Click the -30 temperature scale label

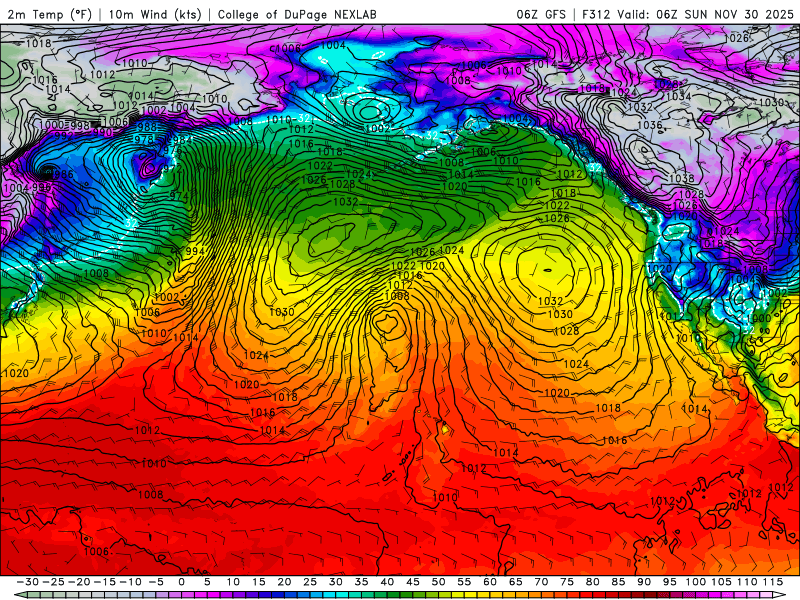point(28,582)
